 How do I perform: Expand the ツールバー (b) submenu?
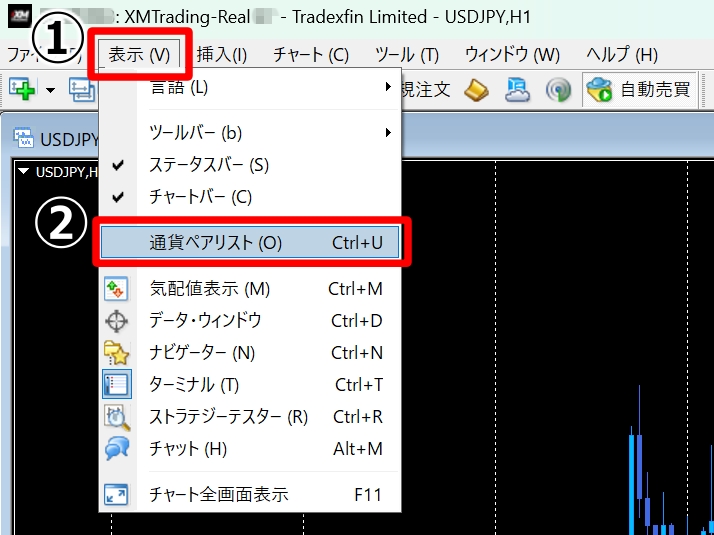click(250, 133)
